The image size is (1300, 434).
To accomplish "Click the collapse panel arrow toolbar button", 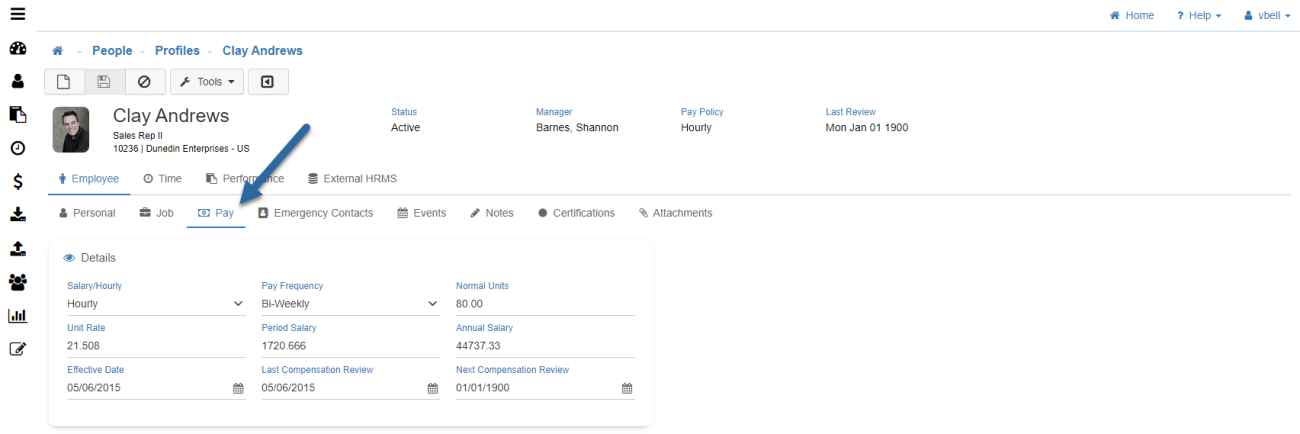I will [x=267, y=82].
